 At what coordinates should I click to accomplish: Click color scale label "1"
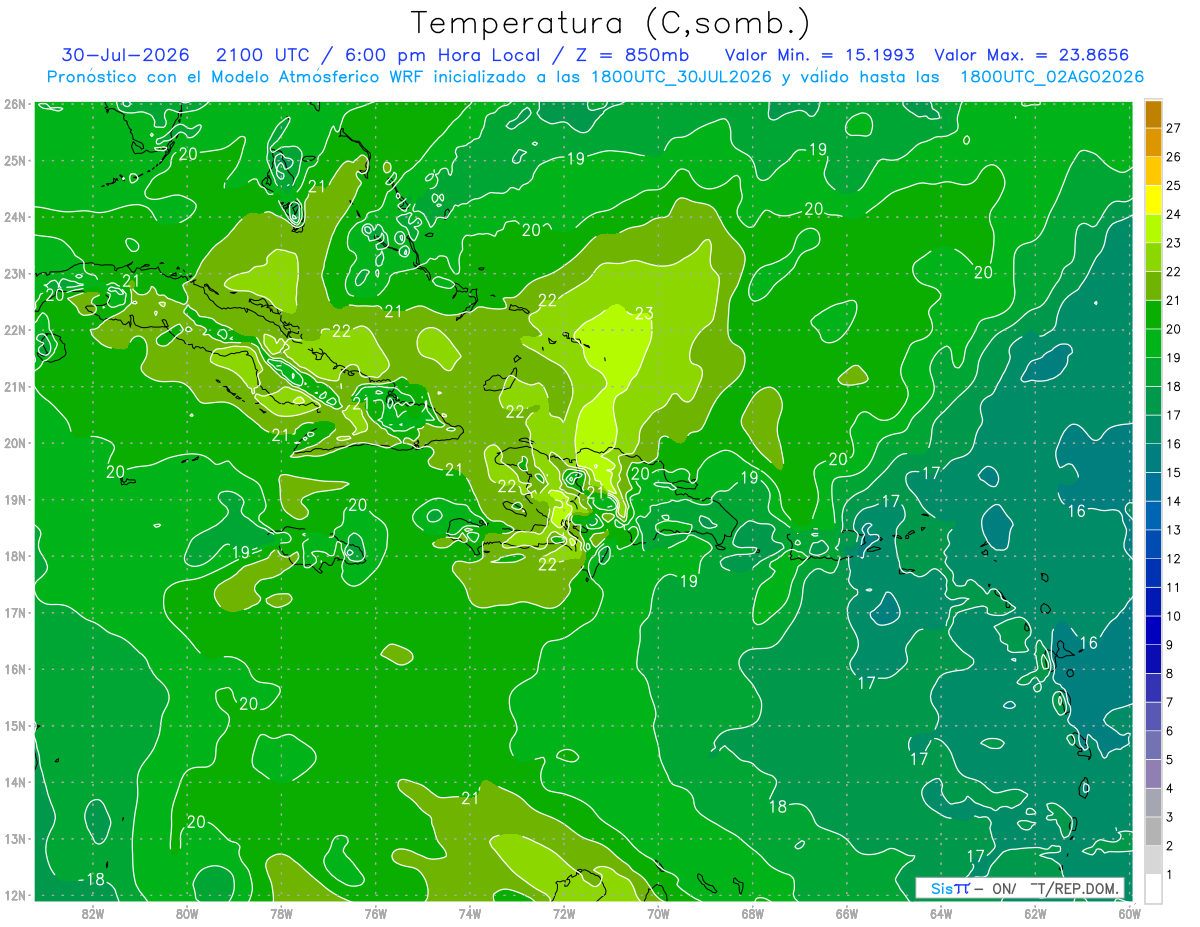coord(1170,874)
